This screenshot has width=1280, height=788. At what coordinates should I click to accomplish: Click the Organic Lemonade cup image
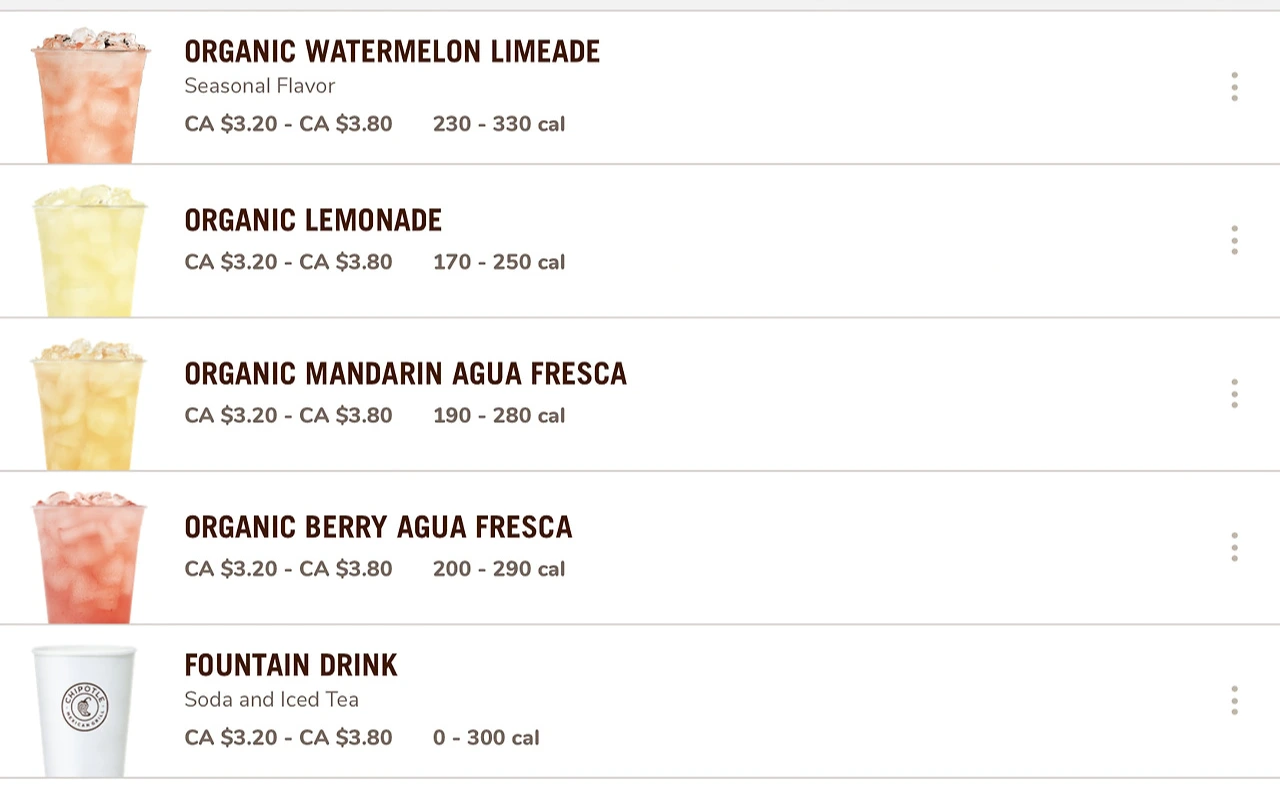coord(89,251)
